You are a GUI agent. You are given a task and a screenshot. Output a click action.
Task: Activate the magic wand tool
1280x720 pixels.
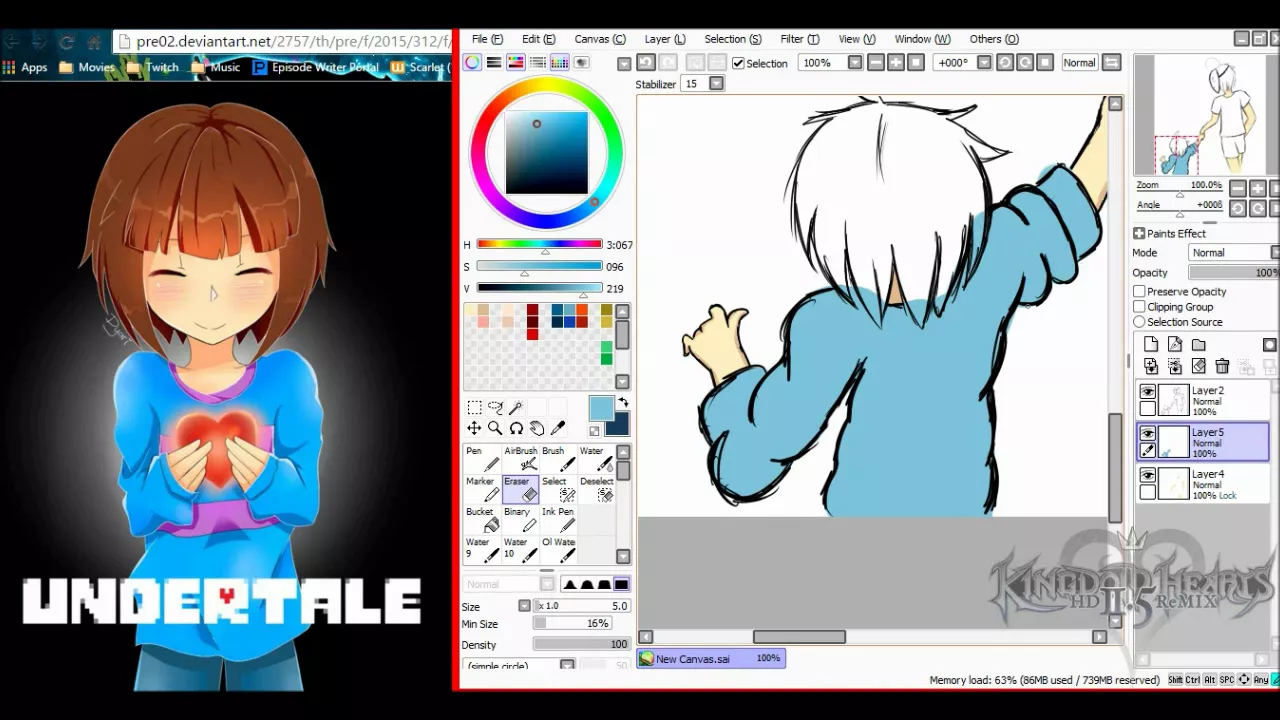(x=516, y=407)
